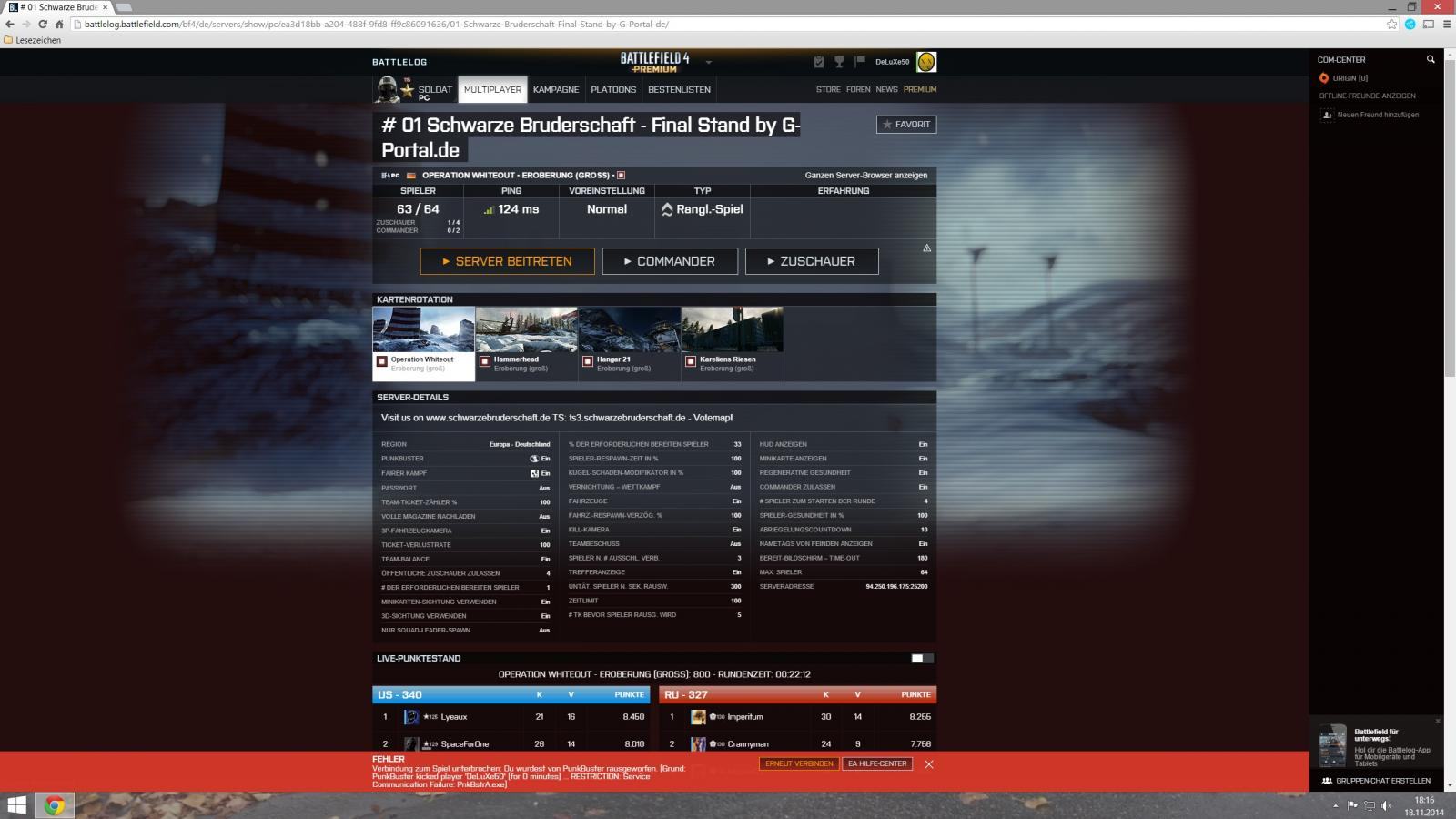The height and width of the screenshot is (819, 1456).
Task: Click the DeLuXe50 profile avatar
Action: click(925, 62)
